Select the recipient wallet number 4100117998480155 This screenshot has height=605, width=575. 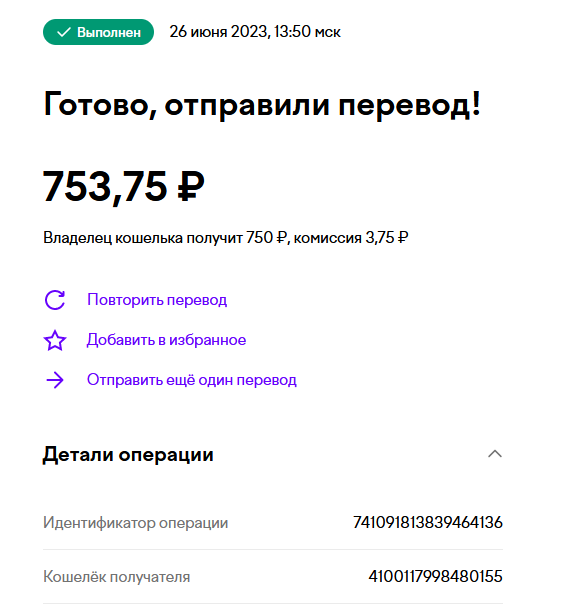435,576
